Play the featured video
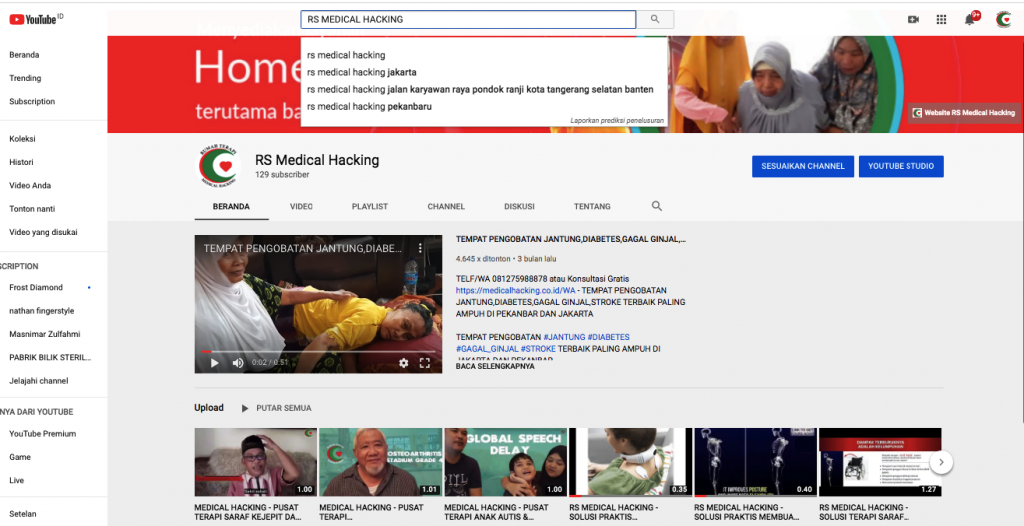1024x526 pixels. coord(214,363)
